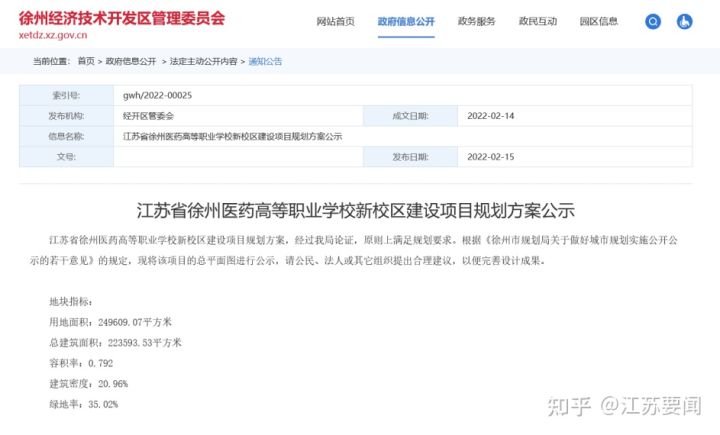This screenshot has width=720, height=435.
Task: Click the 建筑密度 20.96% line
Action: click(x=89, y=384)
